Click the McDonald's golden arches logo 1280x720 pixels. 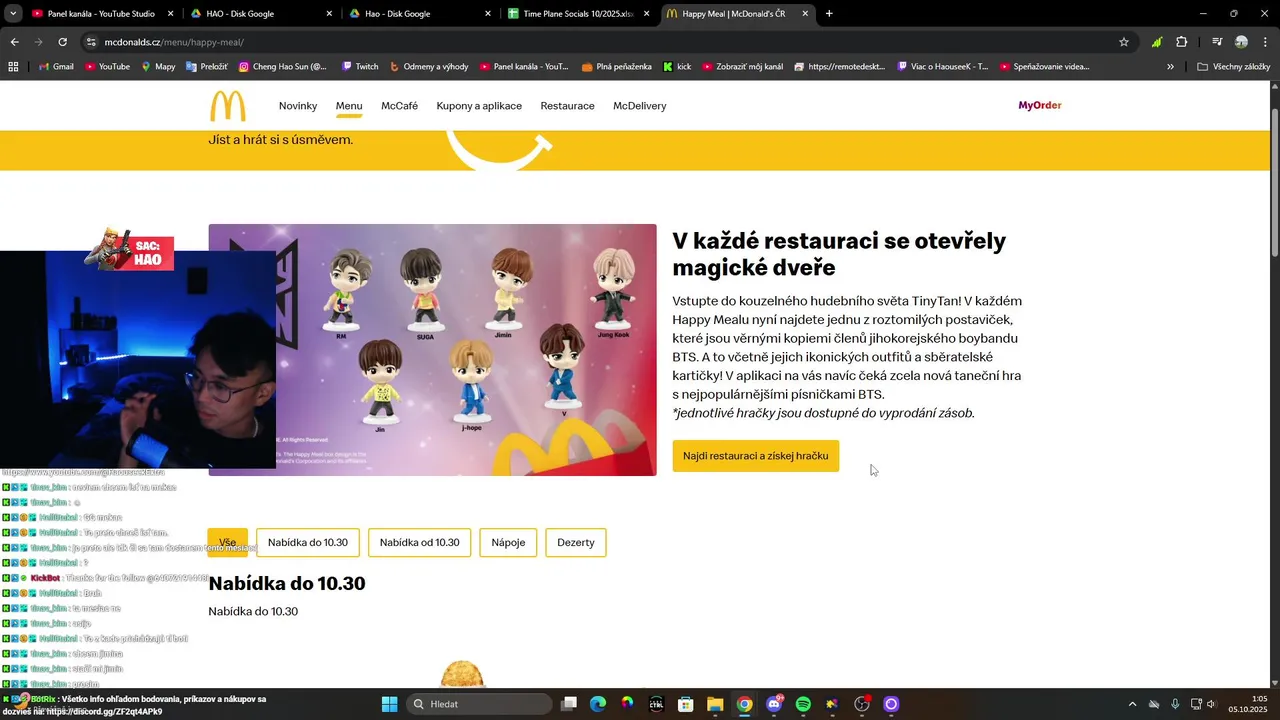click(227, 106)
